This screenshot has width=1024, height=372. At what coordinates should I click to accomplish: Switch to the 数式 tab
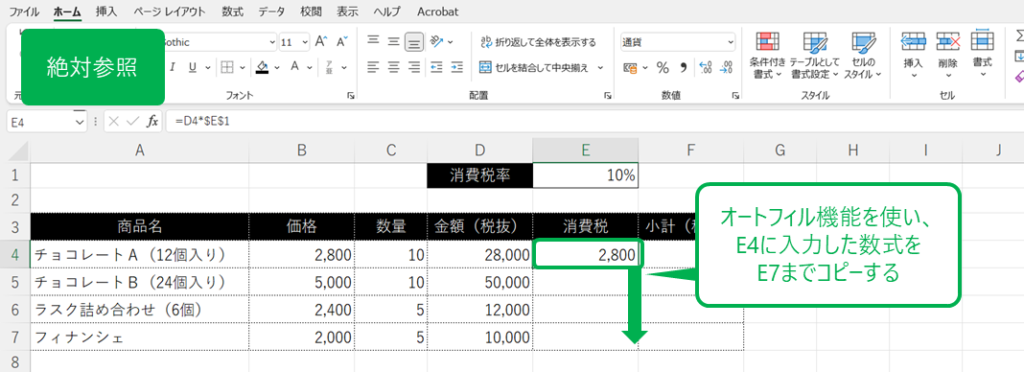[x=232, y=12]
